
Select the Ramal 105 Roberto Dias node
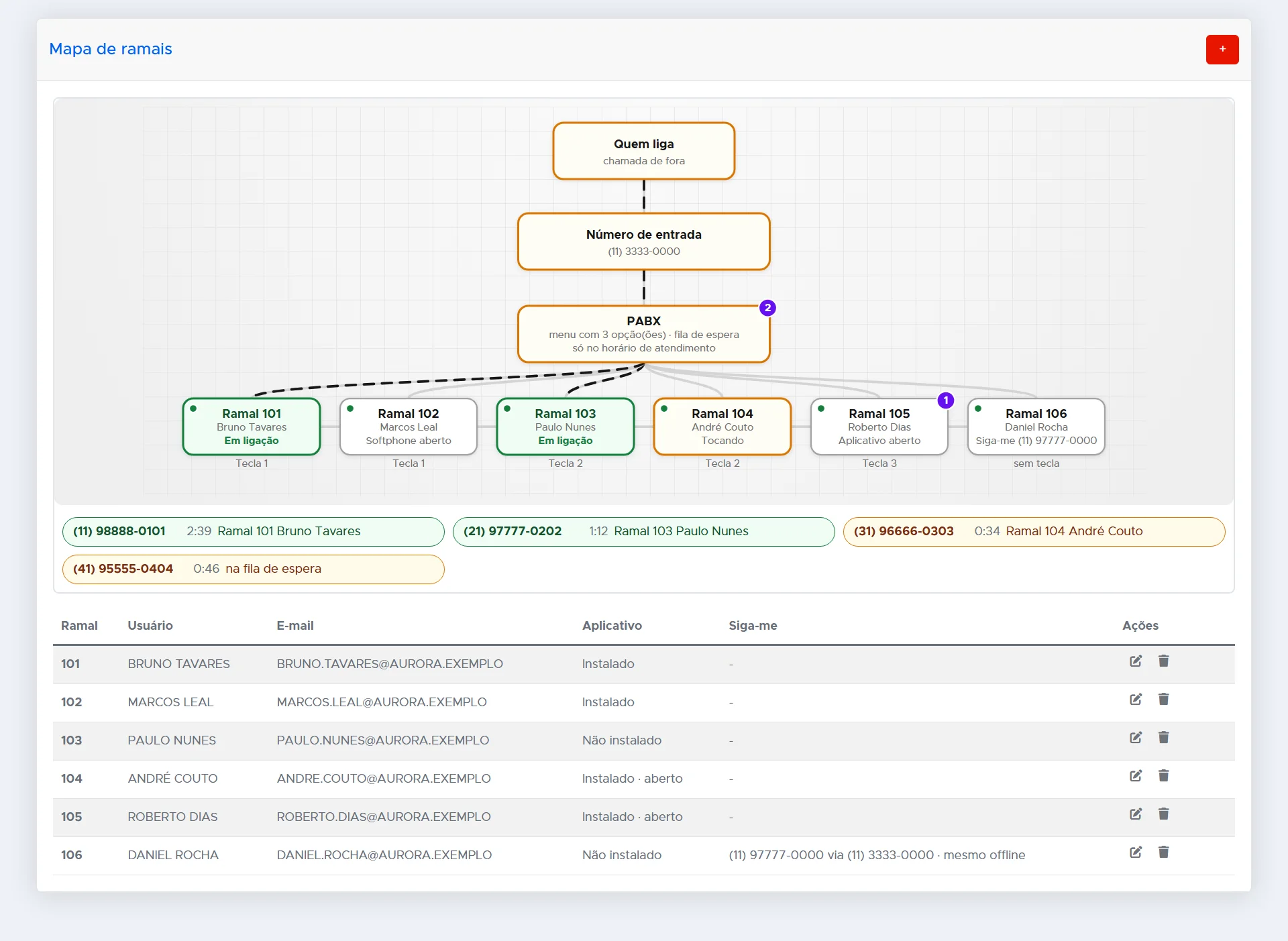(879, 427)
